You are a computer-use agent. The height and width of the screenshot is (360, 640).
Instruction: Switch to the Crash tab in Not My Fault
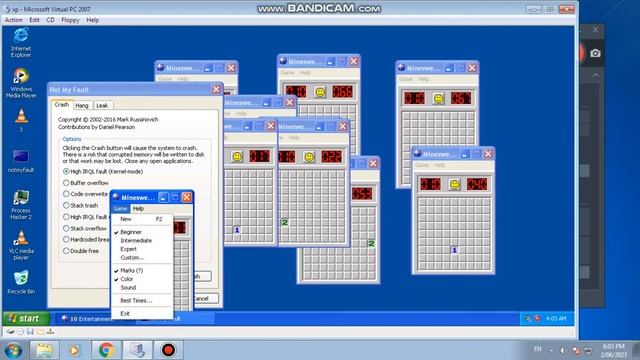click(62, 104)
